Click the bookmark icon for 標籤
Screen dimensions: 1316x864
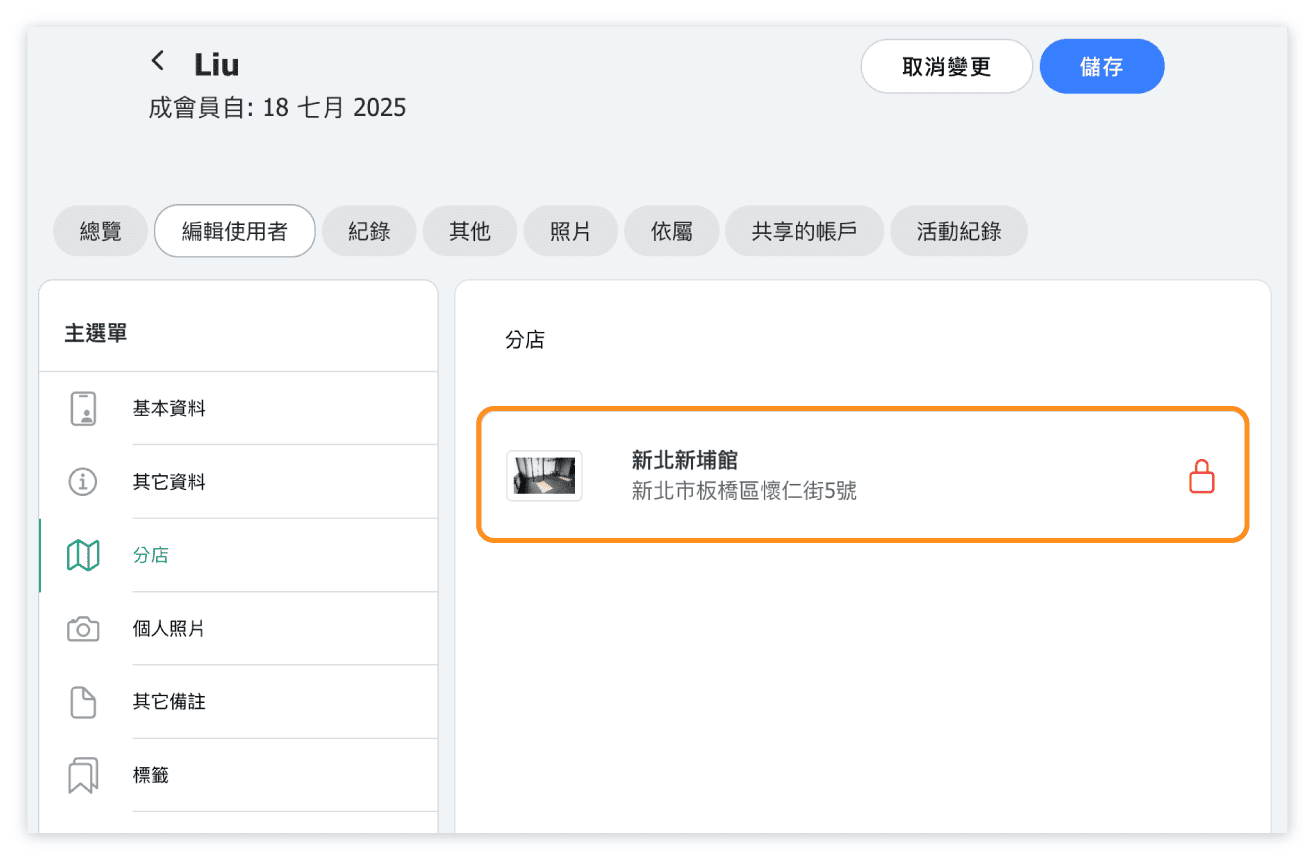coord(83,775)
